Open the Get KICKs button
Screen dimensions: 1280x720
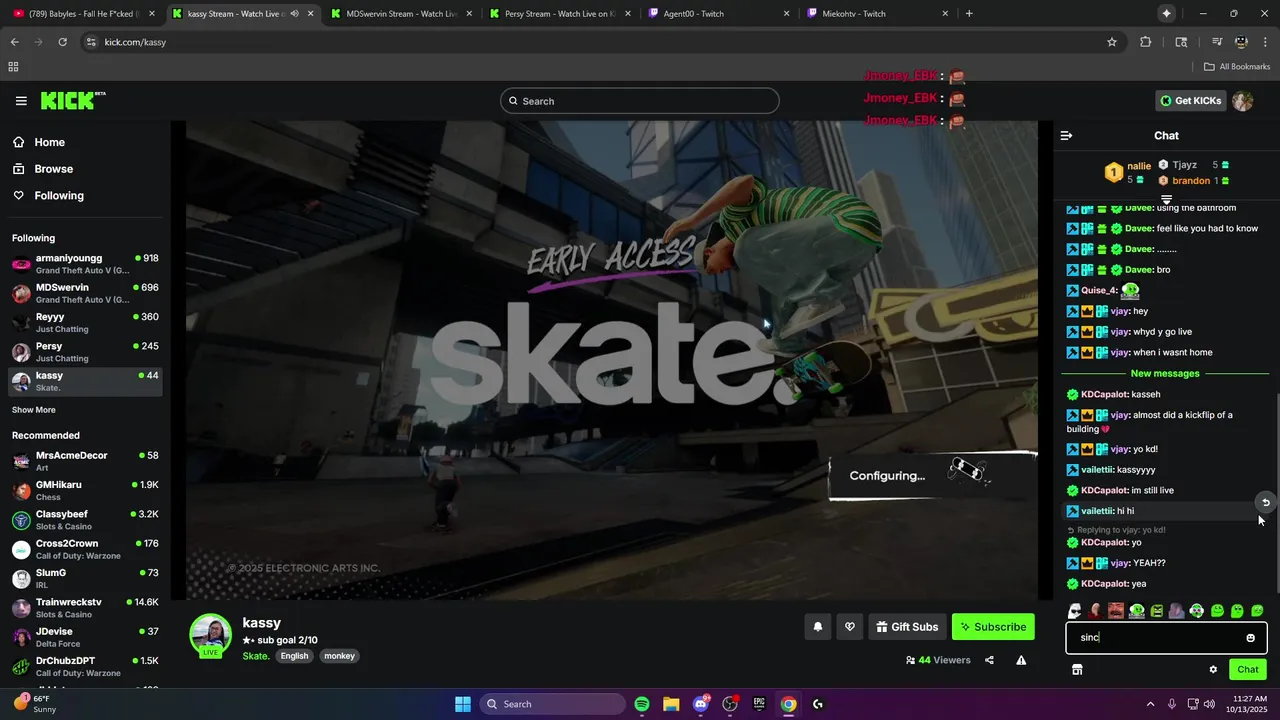(1190, 101)
